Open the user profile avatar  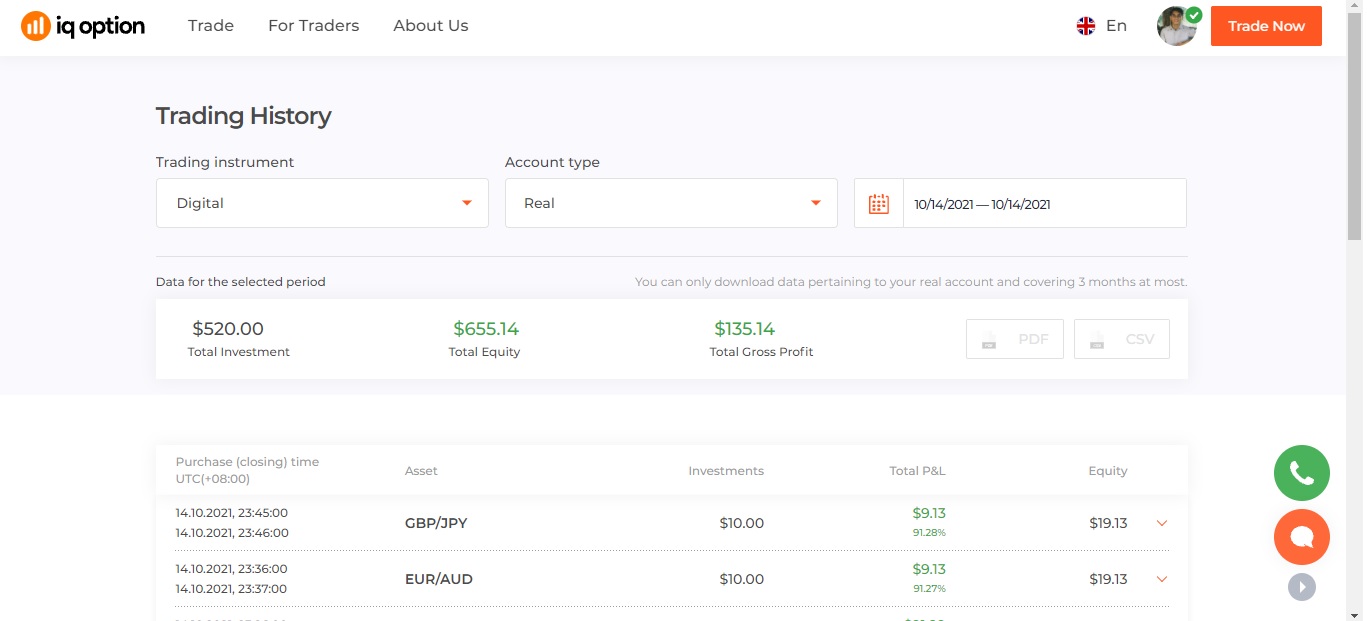1177,26
